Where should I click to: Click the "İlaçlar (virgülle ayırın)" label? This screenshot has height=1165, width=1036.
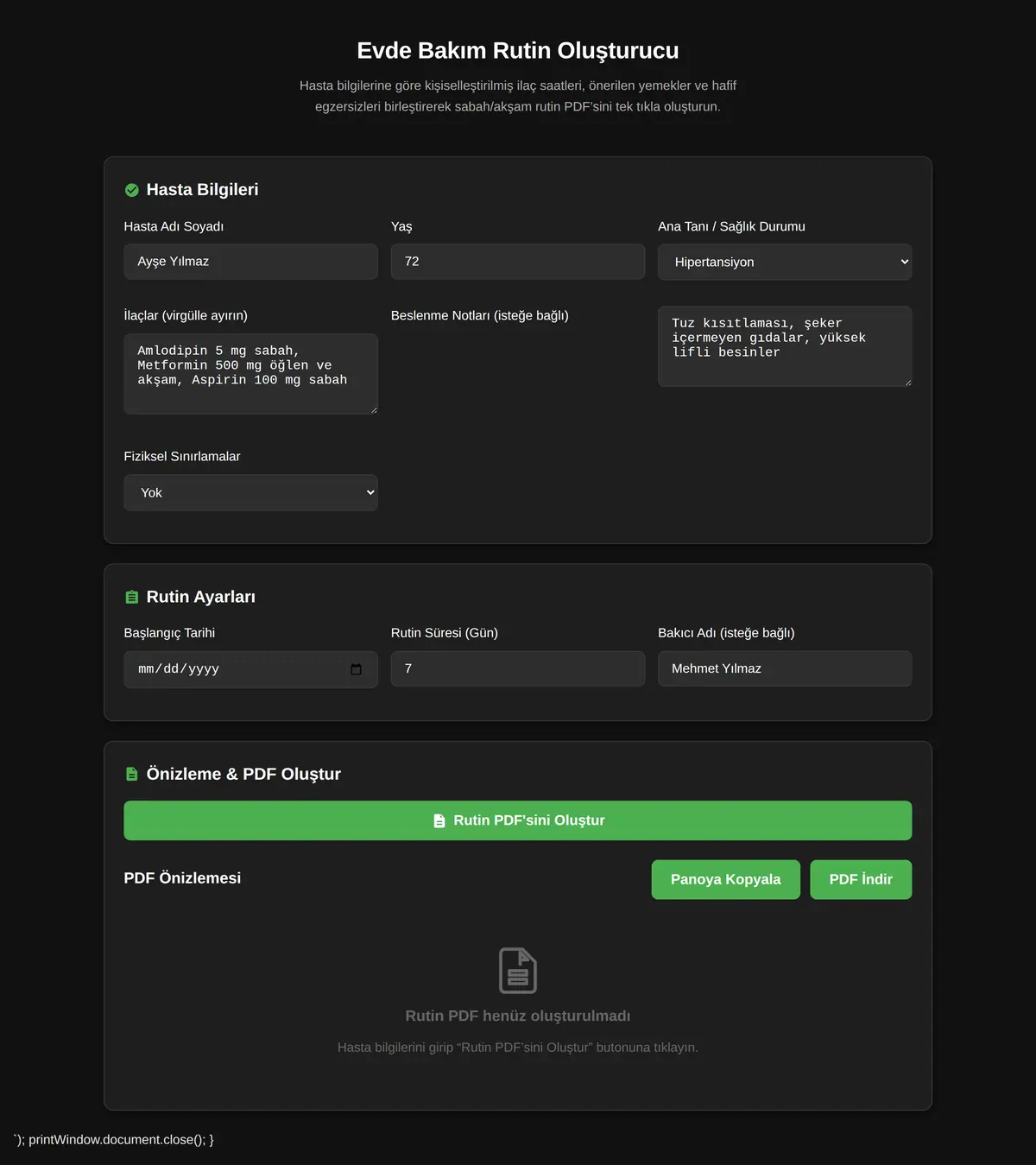pyautogui.click(x=186, y=316)
